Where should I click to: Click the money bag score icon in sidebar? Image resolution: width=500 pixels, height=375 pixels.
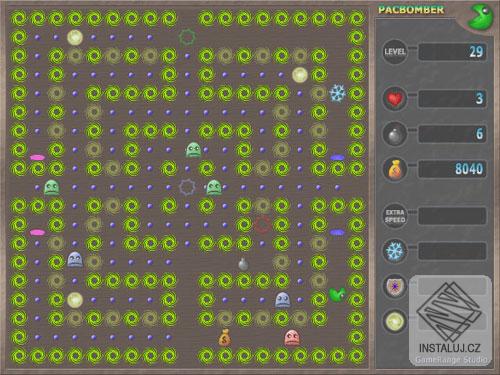(x=395, y=169)
